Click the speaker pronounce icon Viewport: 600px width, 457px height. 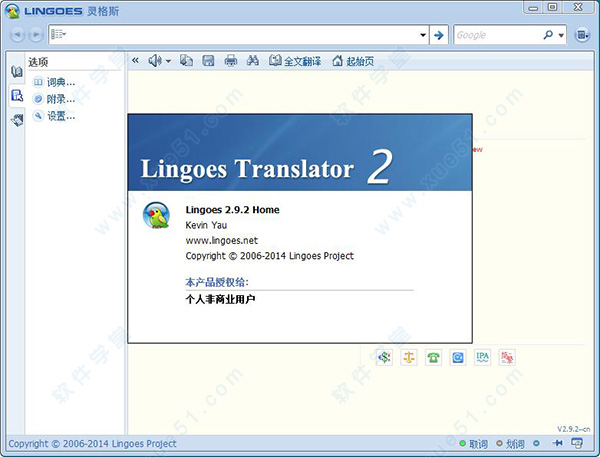tap(155, 60)
